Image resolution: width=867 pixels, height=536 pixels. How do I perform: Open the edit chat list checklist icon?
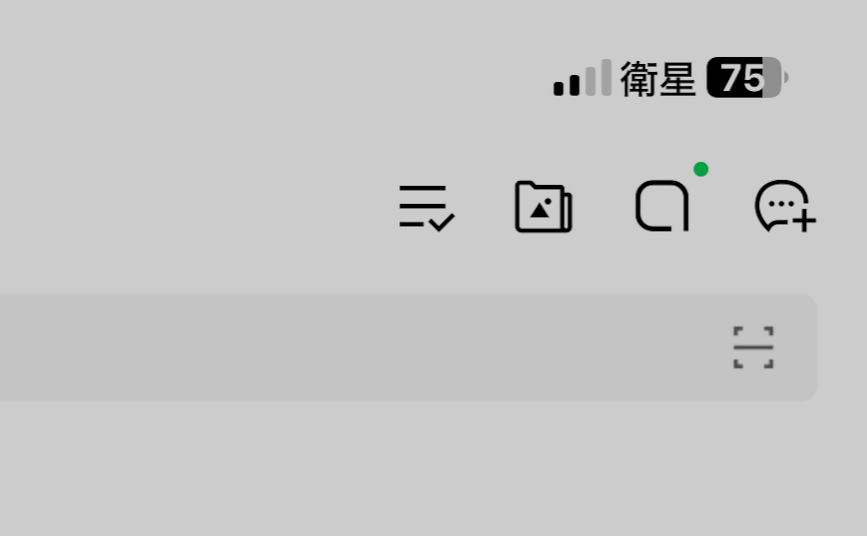(x=426, y=207)
